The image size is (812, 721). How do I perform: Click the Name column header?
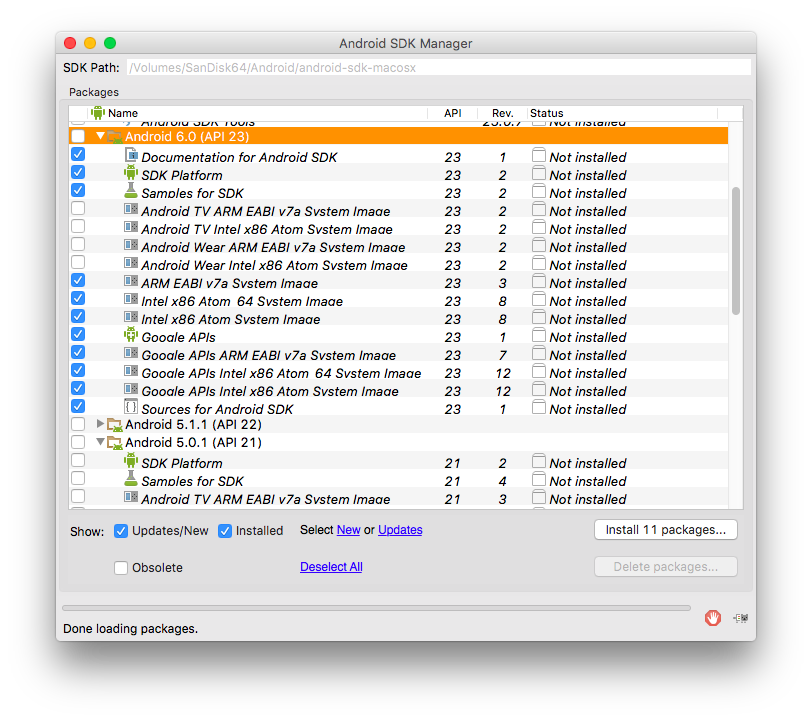pos(257,113)
